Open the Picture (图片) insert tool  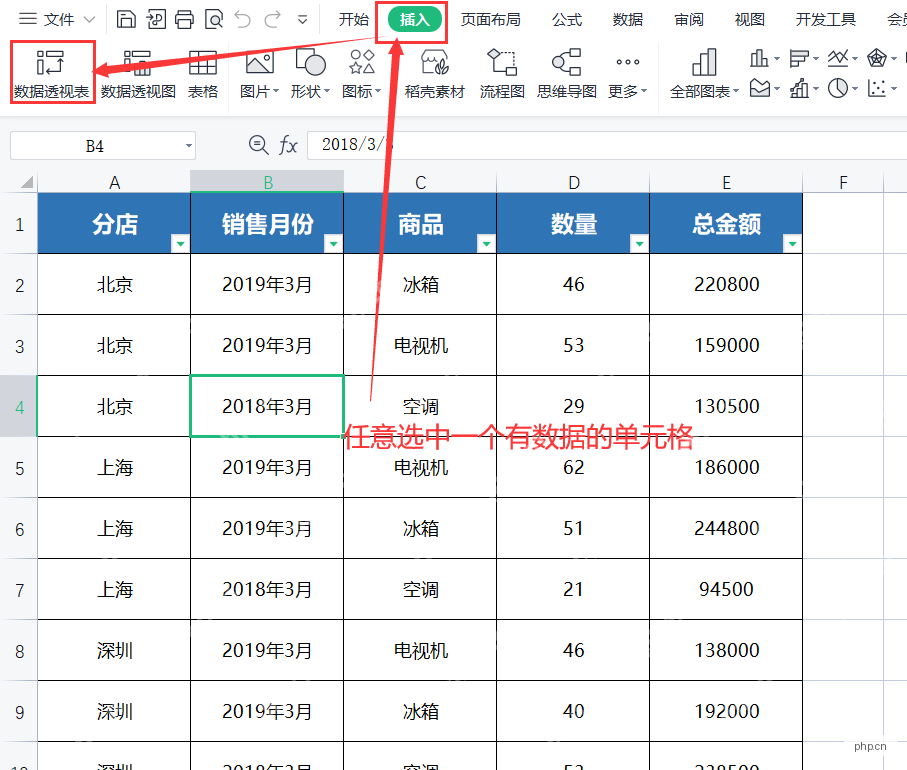[x=259, y=72]
